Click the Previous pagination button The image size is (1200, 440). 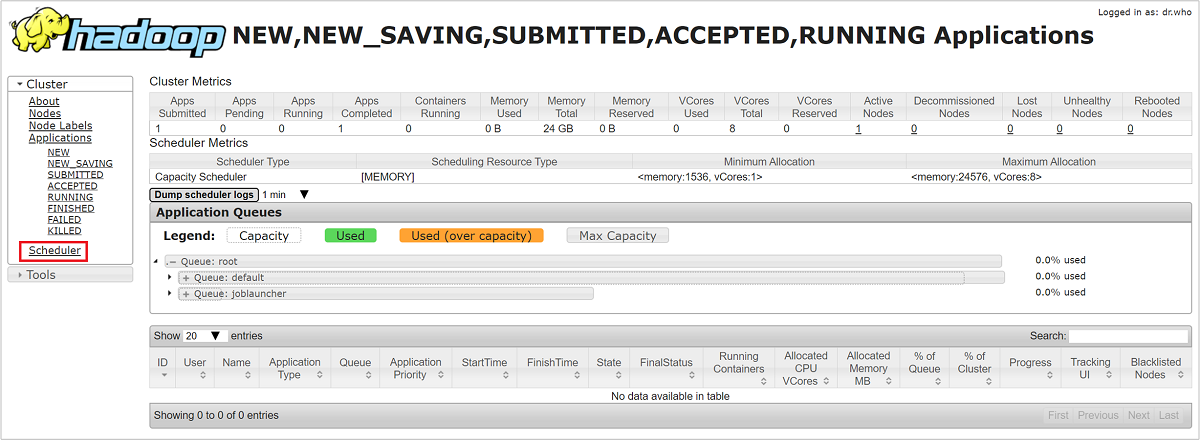(x=1098, y=415)
